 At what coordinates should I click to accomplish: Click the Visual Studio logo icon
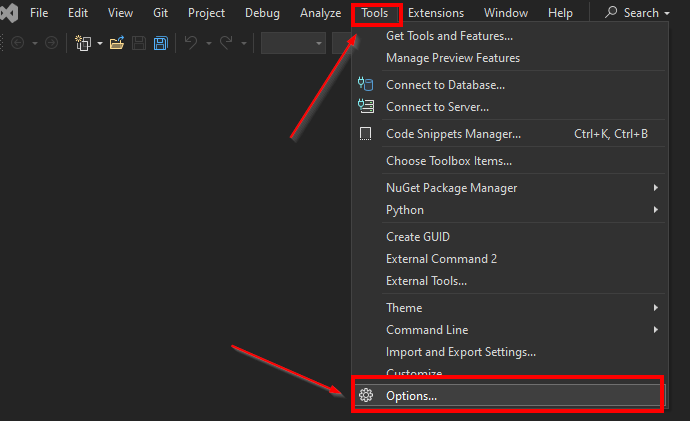(x=9, y=12)
